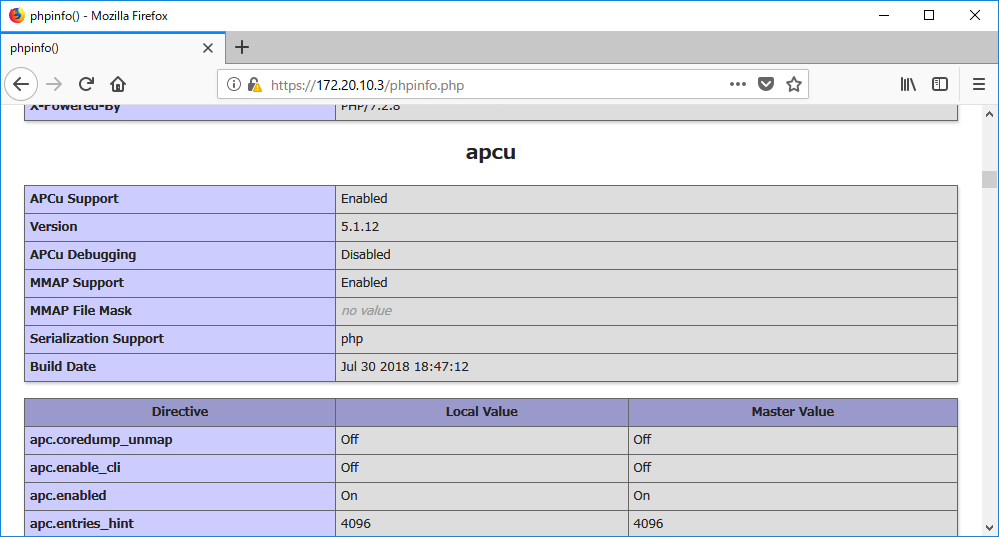Click the scrollbar down arrow
The image size is (999, 537).
pos(989,527)
